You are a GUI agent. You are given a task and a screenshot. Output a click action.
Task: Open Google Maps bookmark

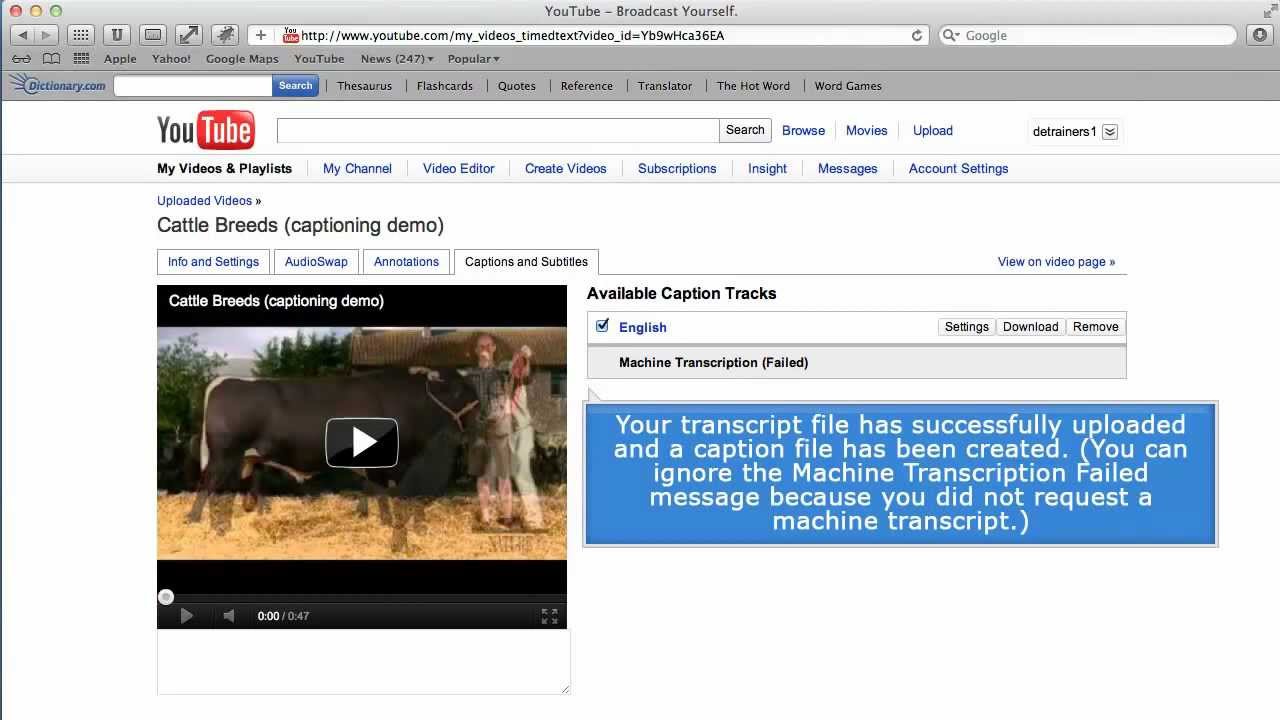click(x=242, y=59)
